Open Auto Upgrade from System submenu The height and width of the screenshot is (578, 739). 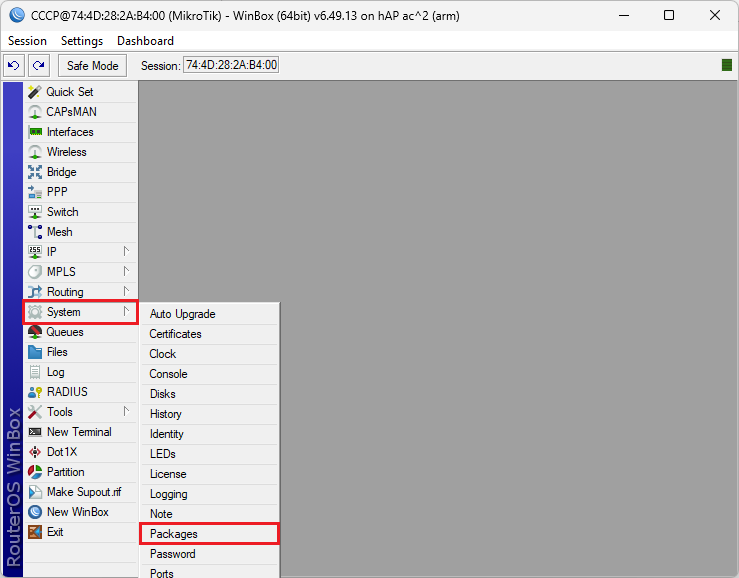pos(209,314)
